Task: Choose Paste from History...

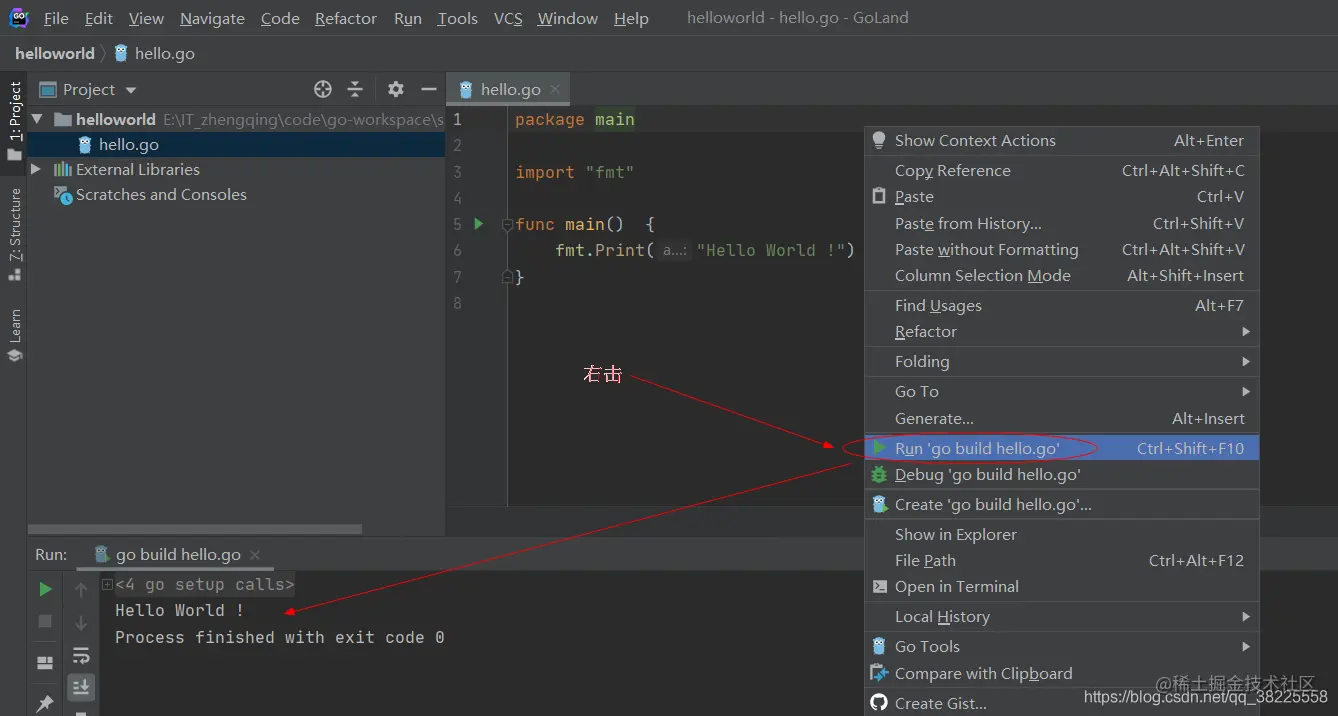Action: point(1061,223)
